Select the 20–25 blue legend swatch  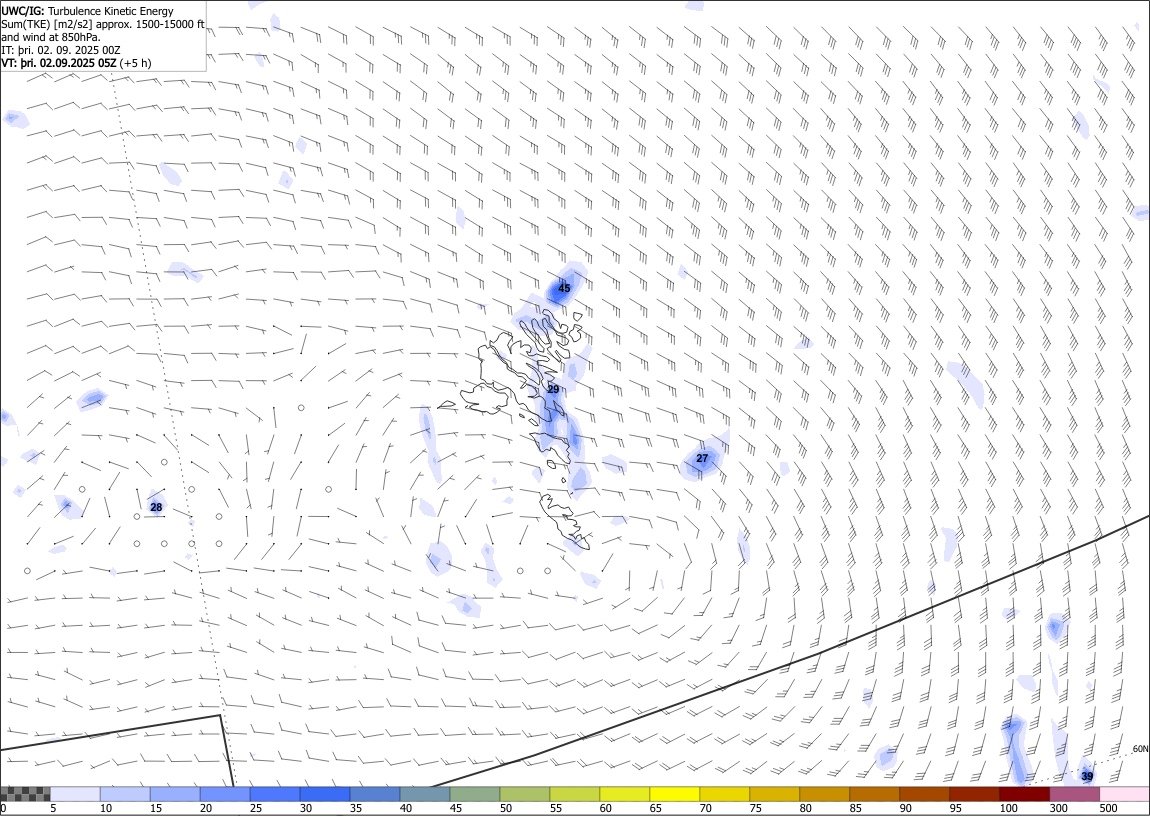click(x=225, y=794)
